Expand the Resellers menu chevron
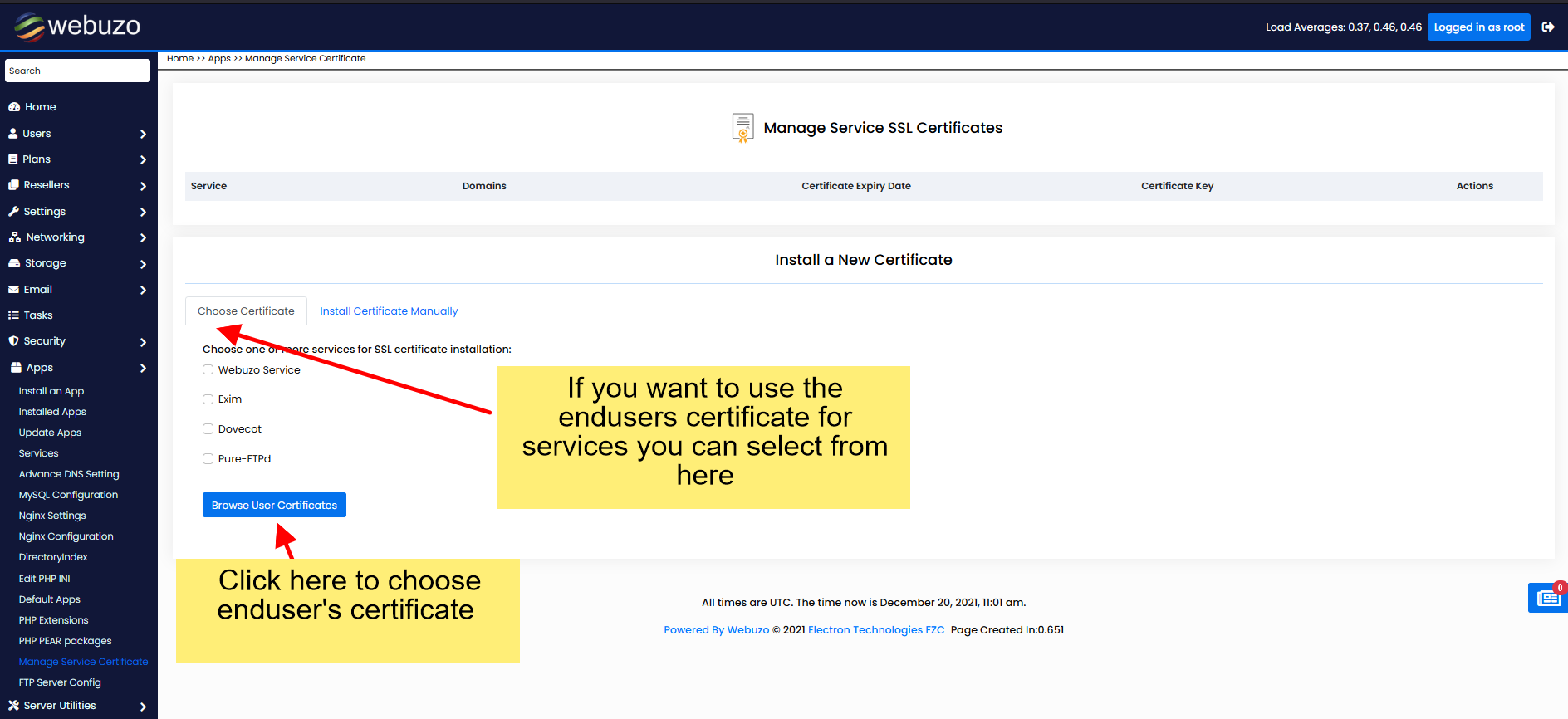Image resolution: width=1568 pixels, height=719 pixels. click(x=143, y=186)
